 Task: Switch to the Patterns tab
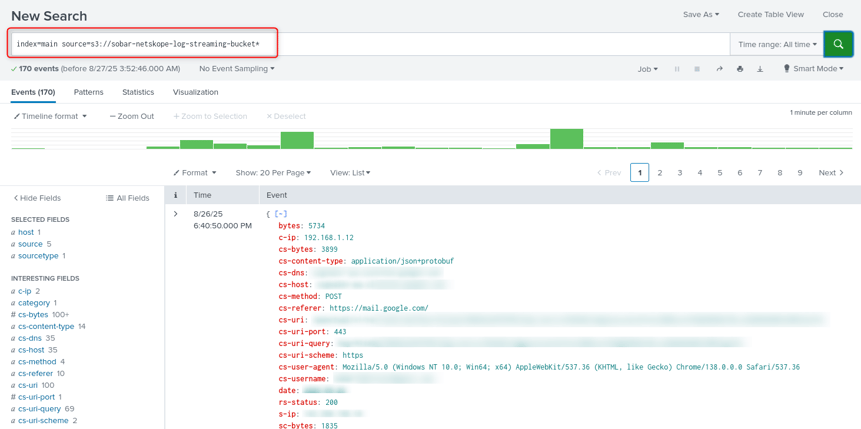click(88, 92)
